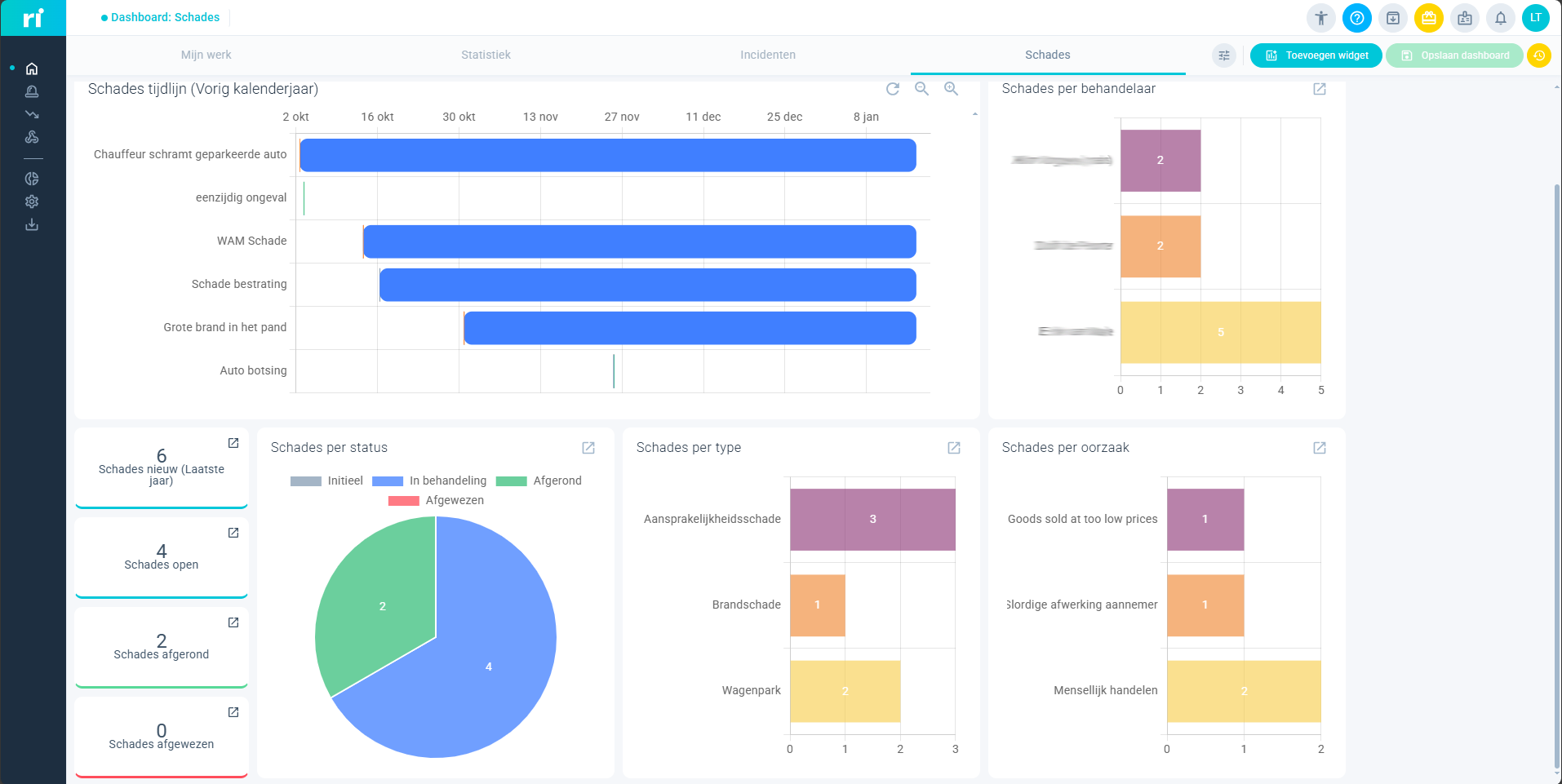Click the yellow gift icon in header
Screen dimensions: 1562x784
(1428, 18)
